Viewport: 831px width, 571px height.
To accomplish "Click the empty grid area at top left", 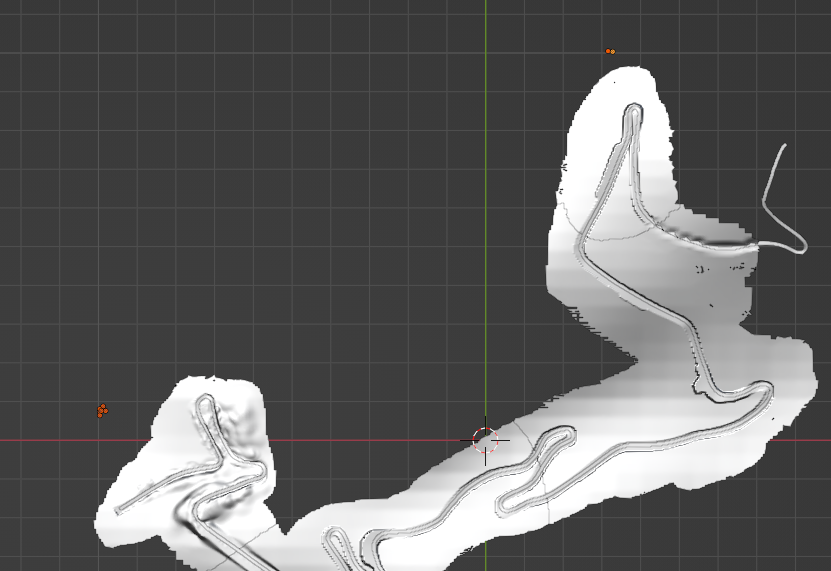I will point(200,150).
